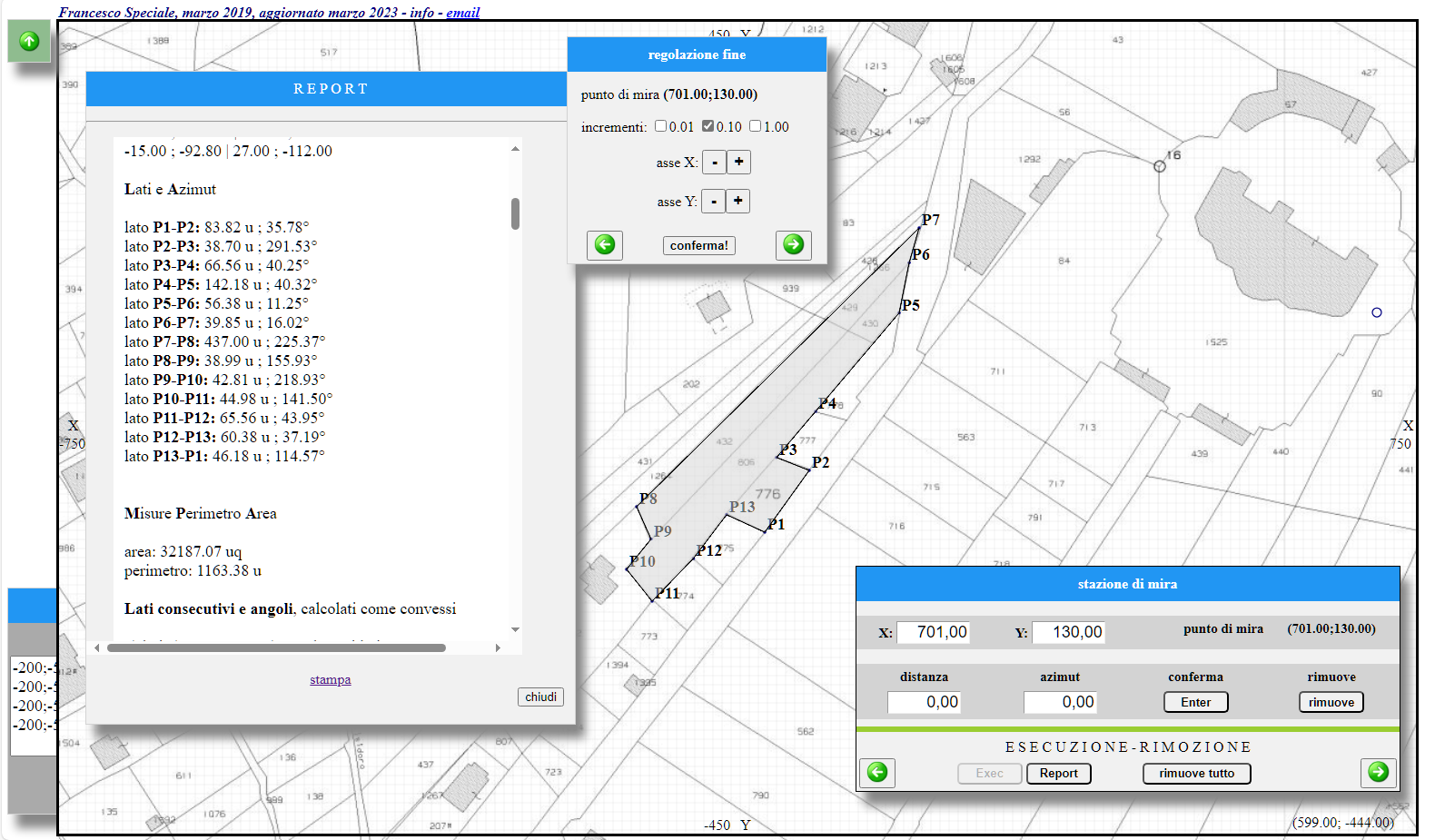This screenshot has height=840, width=1435.
Task: Click point label P8 on the map
Action: click(648, 499)
